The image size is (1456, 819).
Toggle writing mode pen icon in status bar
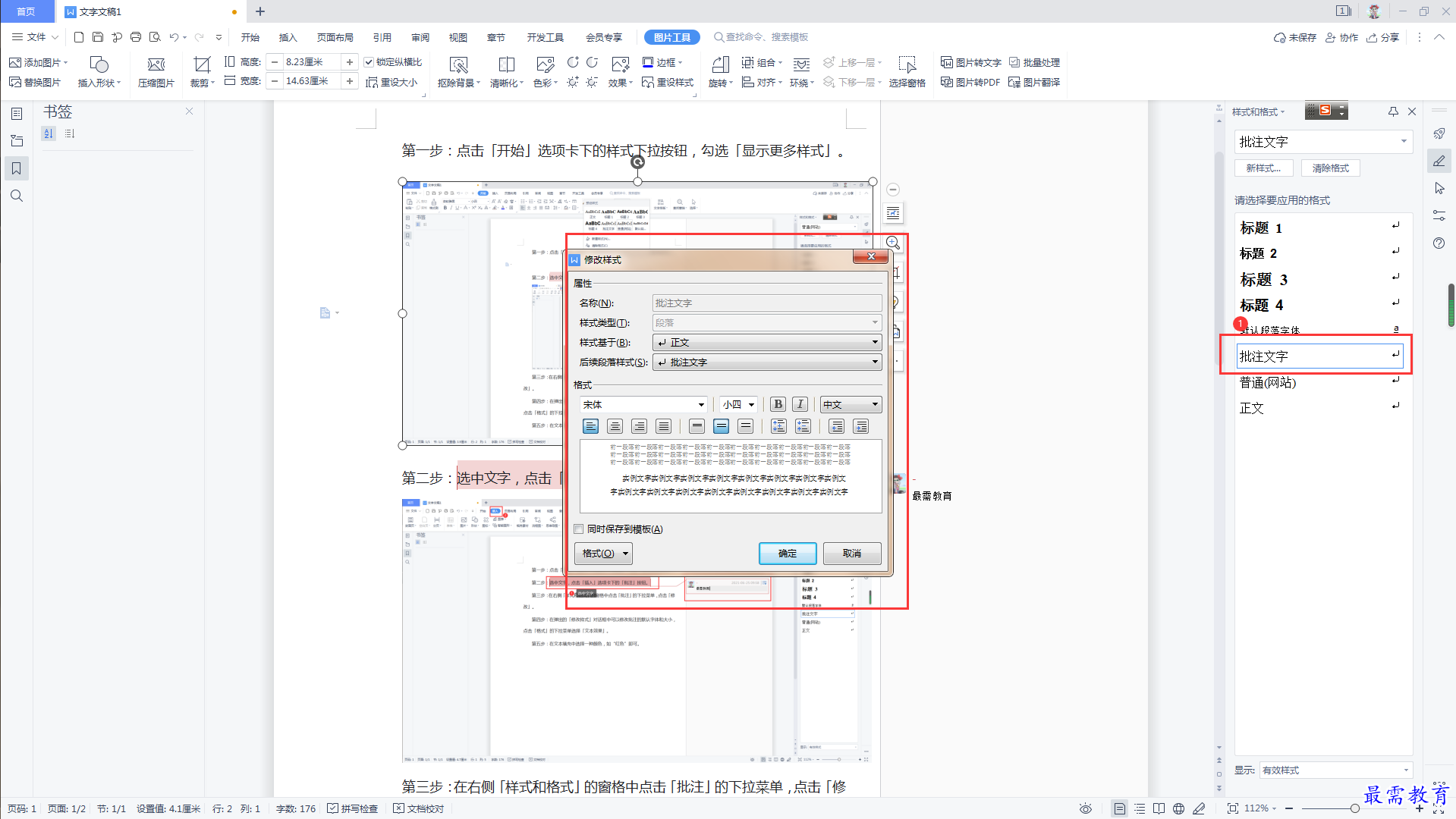point(1199,808)
